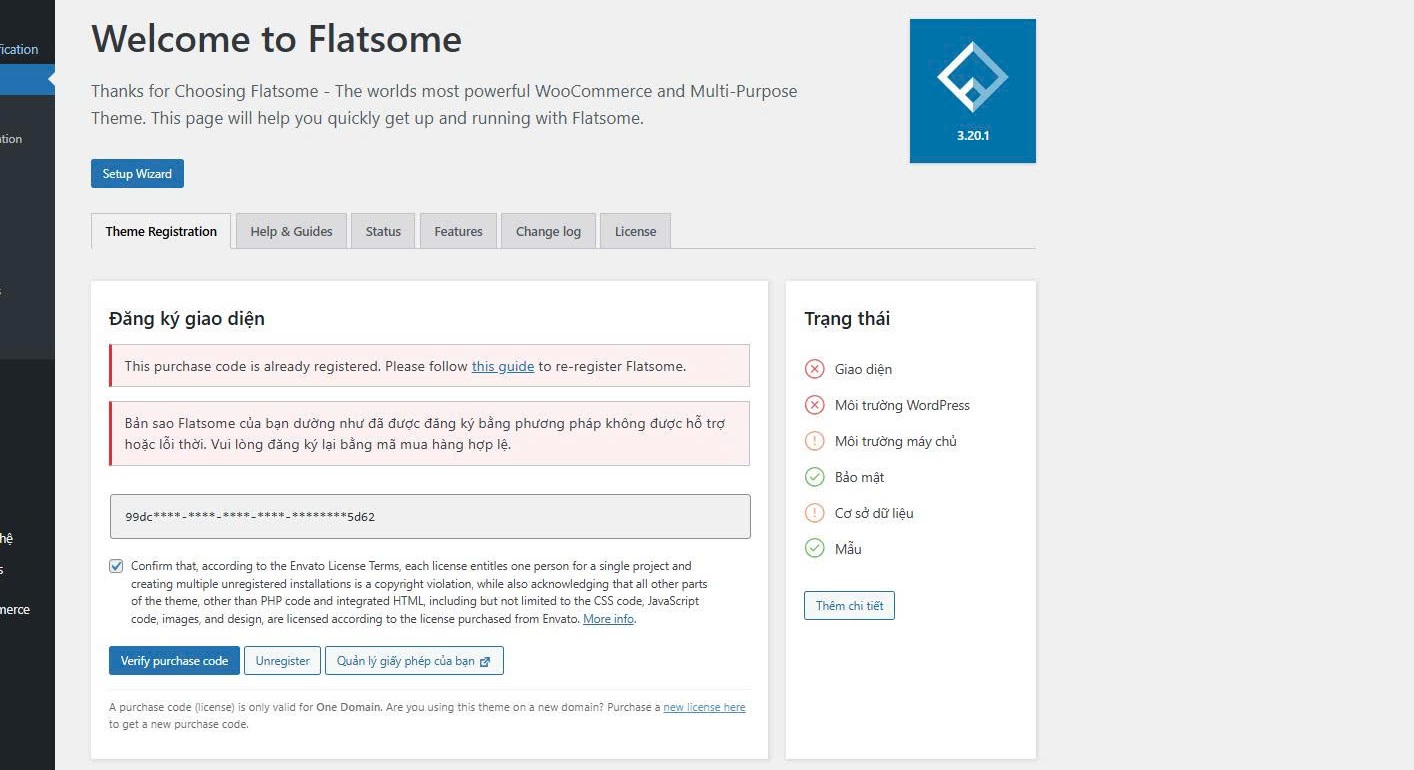Screen dimensions: 1414x770
Task: Click the green check icon next to Mẫu
Action: 813,548
